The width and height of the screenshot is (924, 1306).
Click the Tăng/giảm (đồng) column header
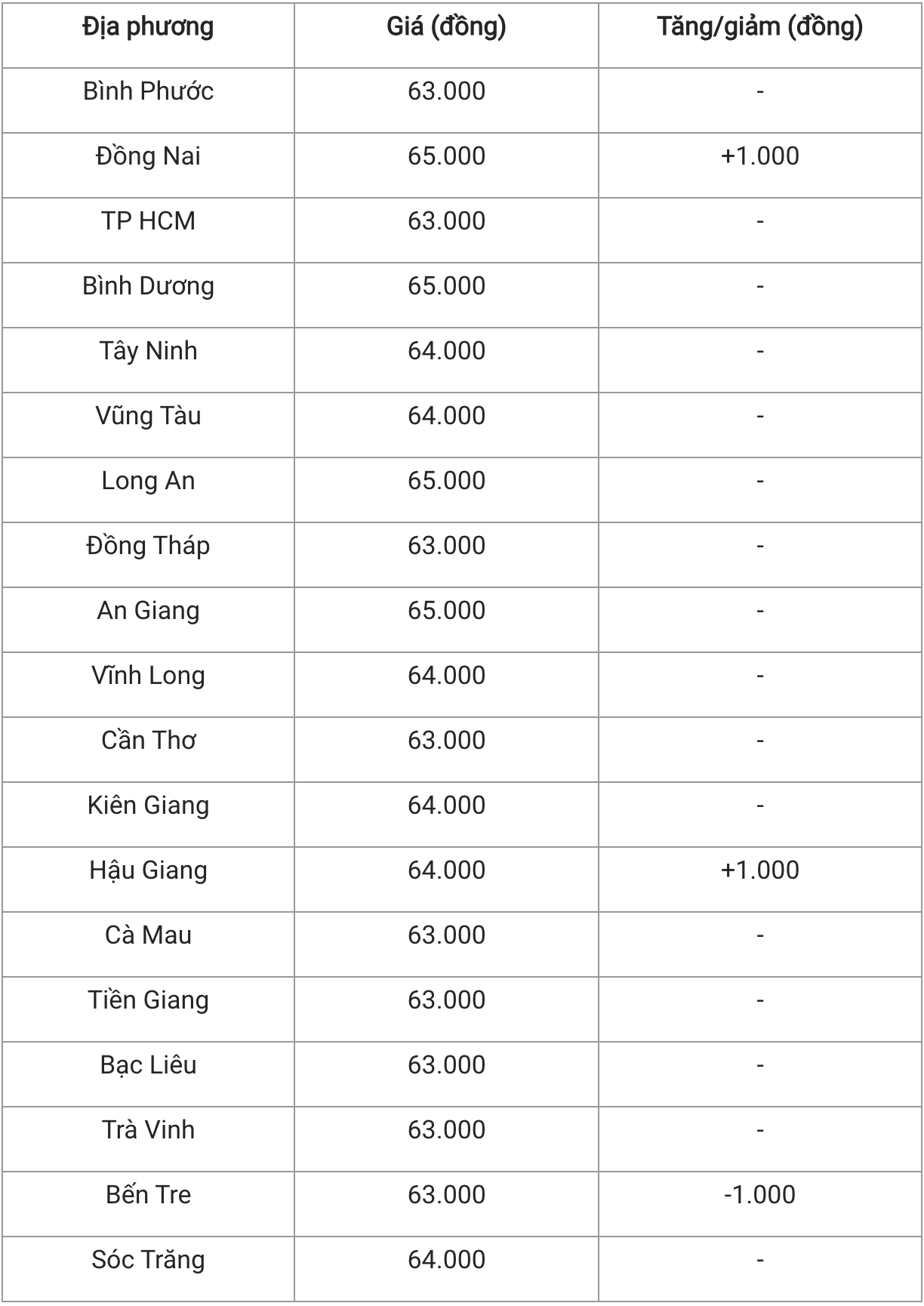(759, 27)
